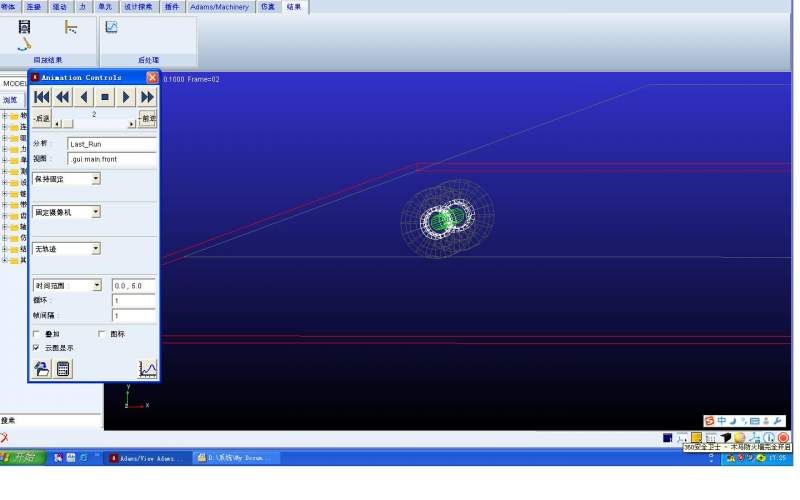This screenshot has height=500, width=800.
Task: Switch to the 驱动 ribbon tab
Action: click(x=60, y=7)
